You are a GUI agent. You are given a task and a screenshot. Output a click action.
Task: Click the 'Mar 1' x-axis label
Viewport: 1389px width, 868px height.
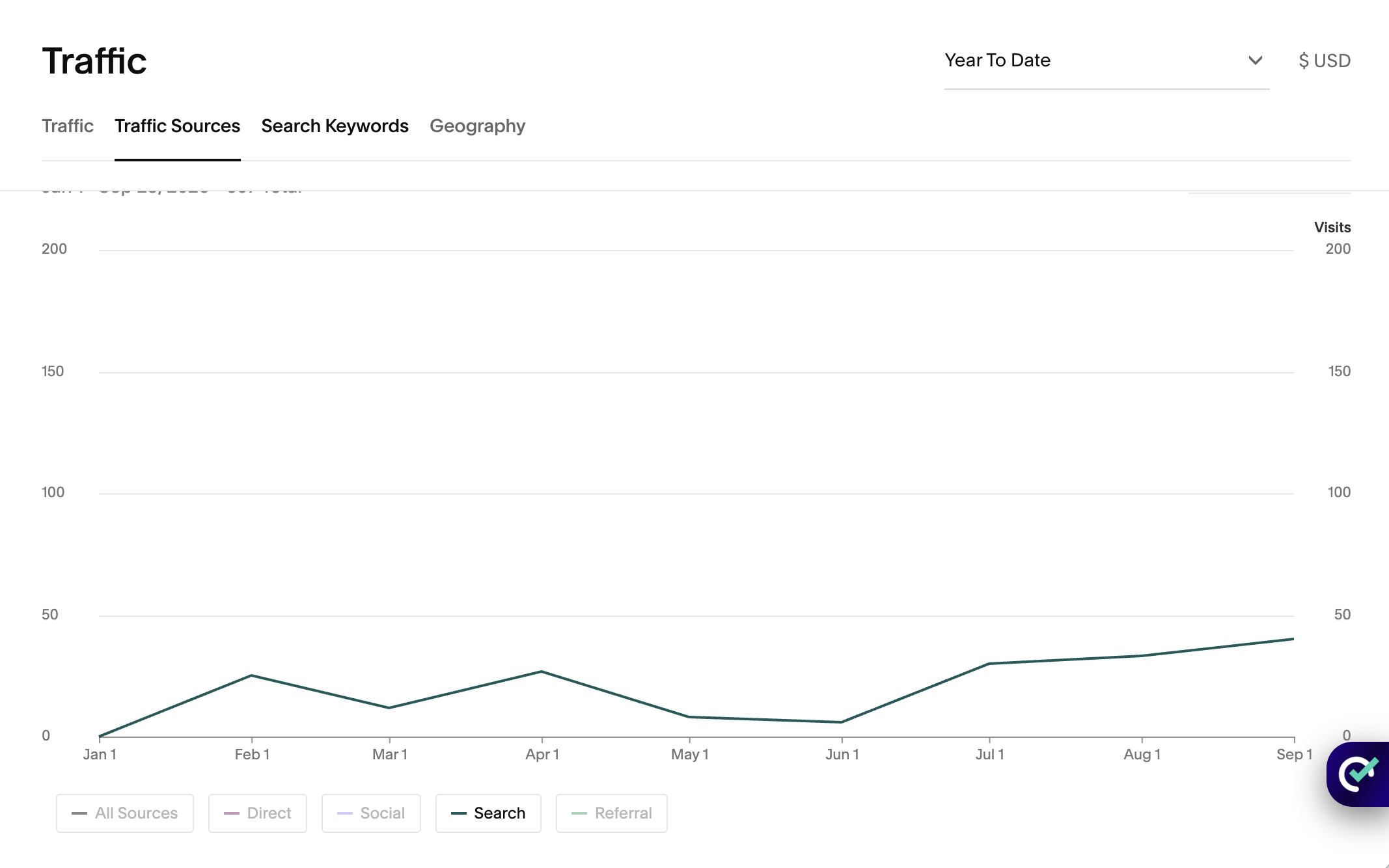390,754
